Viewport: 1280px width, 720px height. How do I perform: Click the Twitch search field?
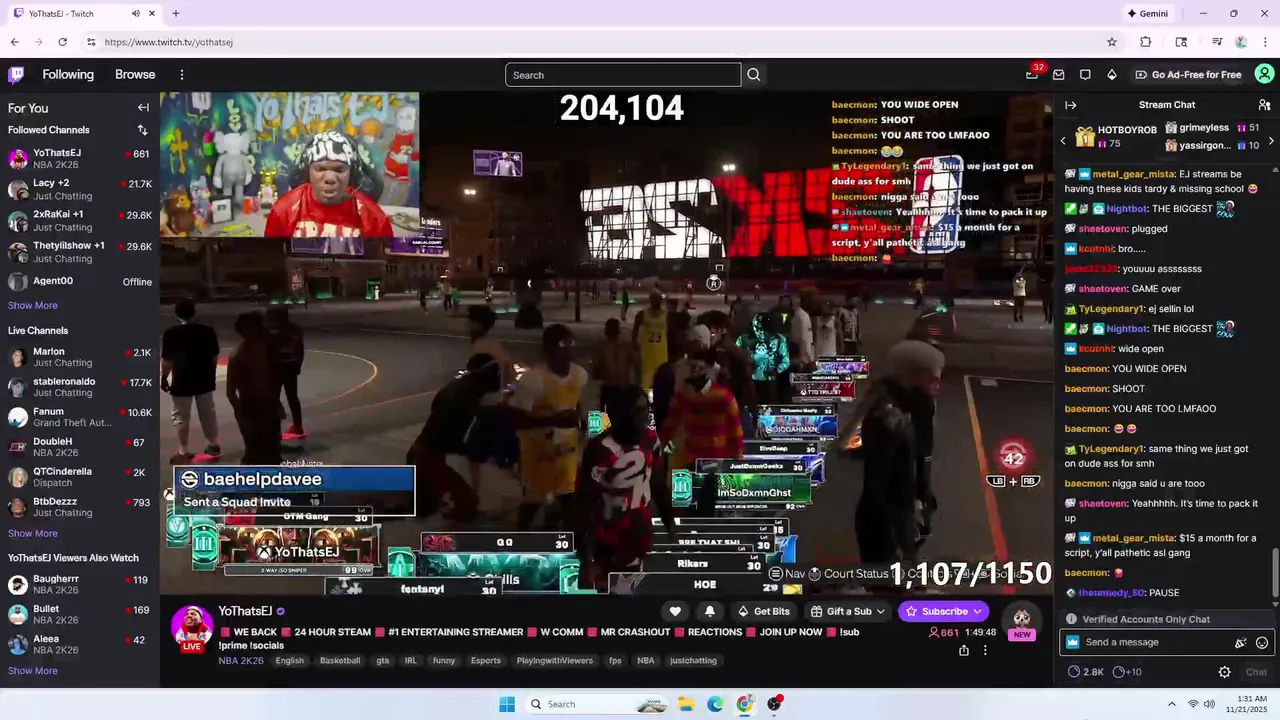tap(623, 75)
